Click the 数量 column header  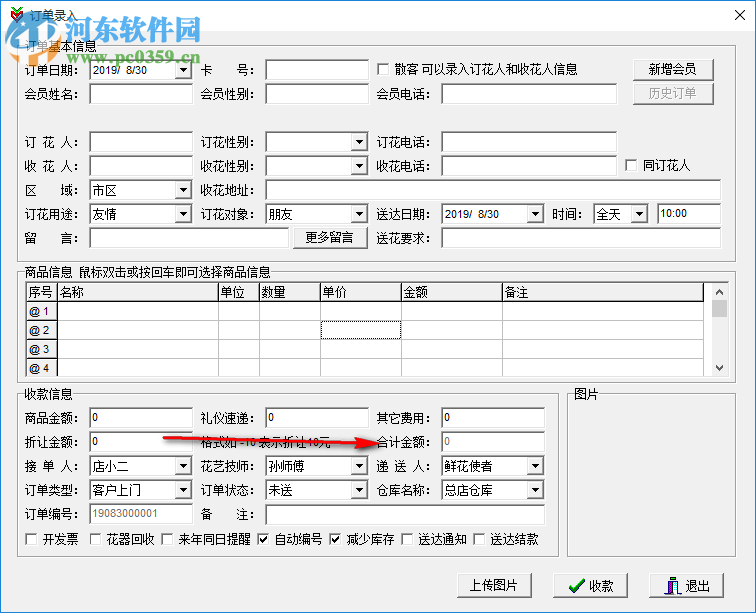pos(290,292)
